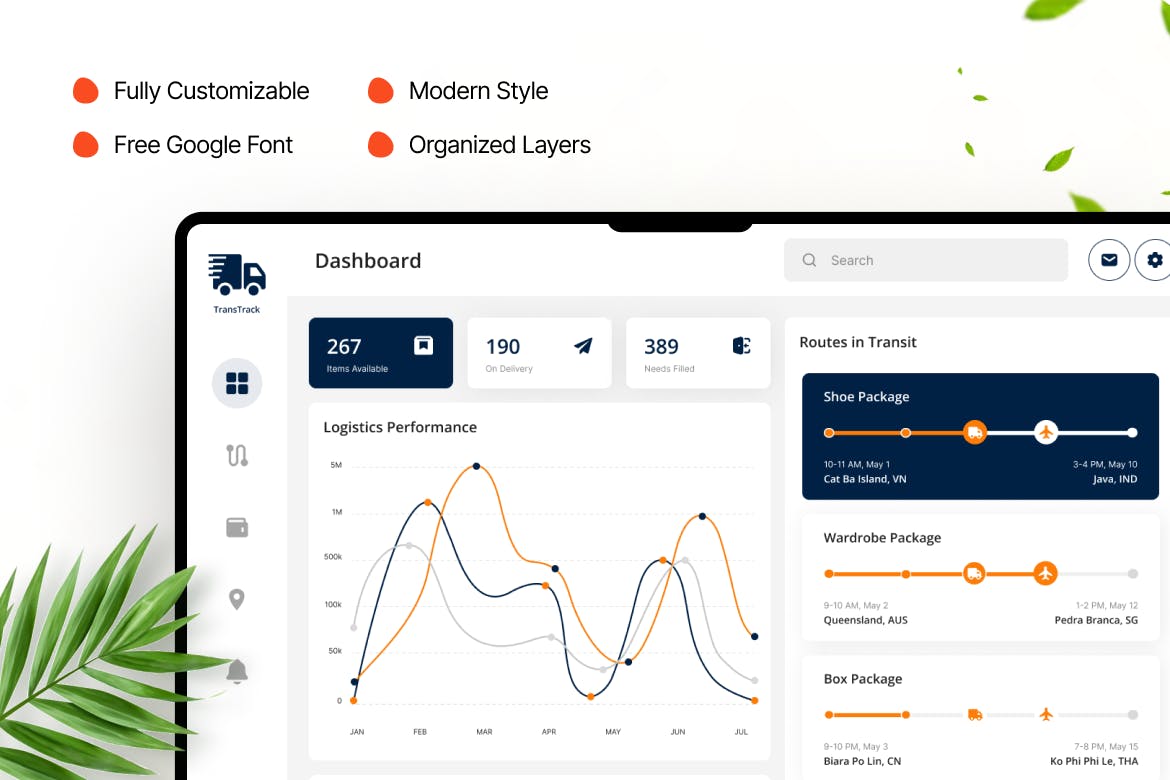This screenshot has height=780, width=1170.
Task: Select the 267 Items Available card
Action: tap(380, 353)
